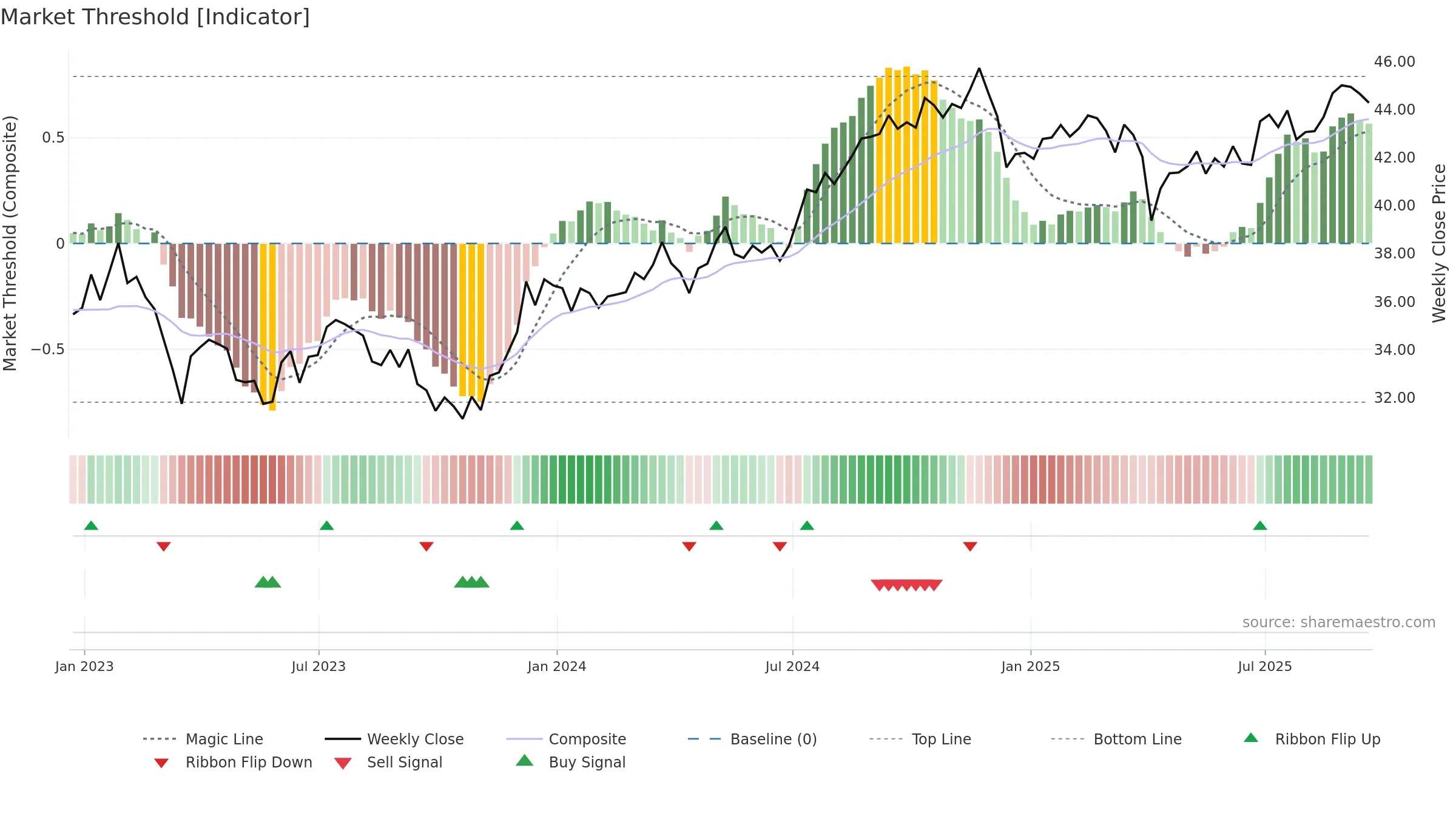The width and height of the screenshot is (1456, 819).
Task: Click the 46.00 price axis label
Action: pyautogui.click(x=1395, y=62)
